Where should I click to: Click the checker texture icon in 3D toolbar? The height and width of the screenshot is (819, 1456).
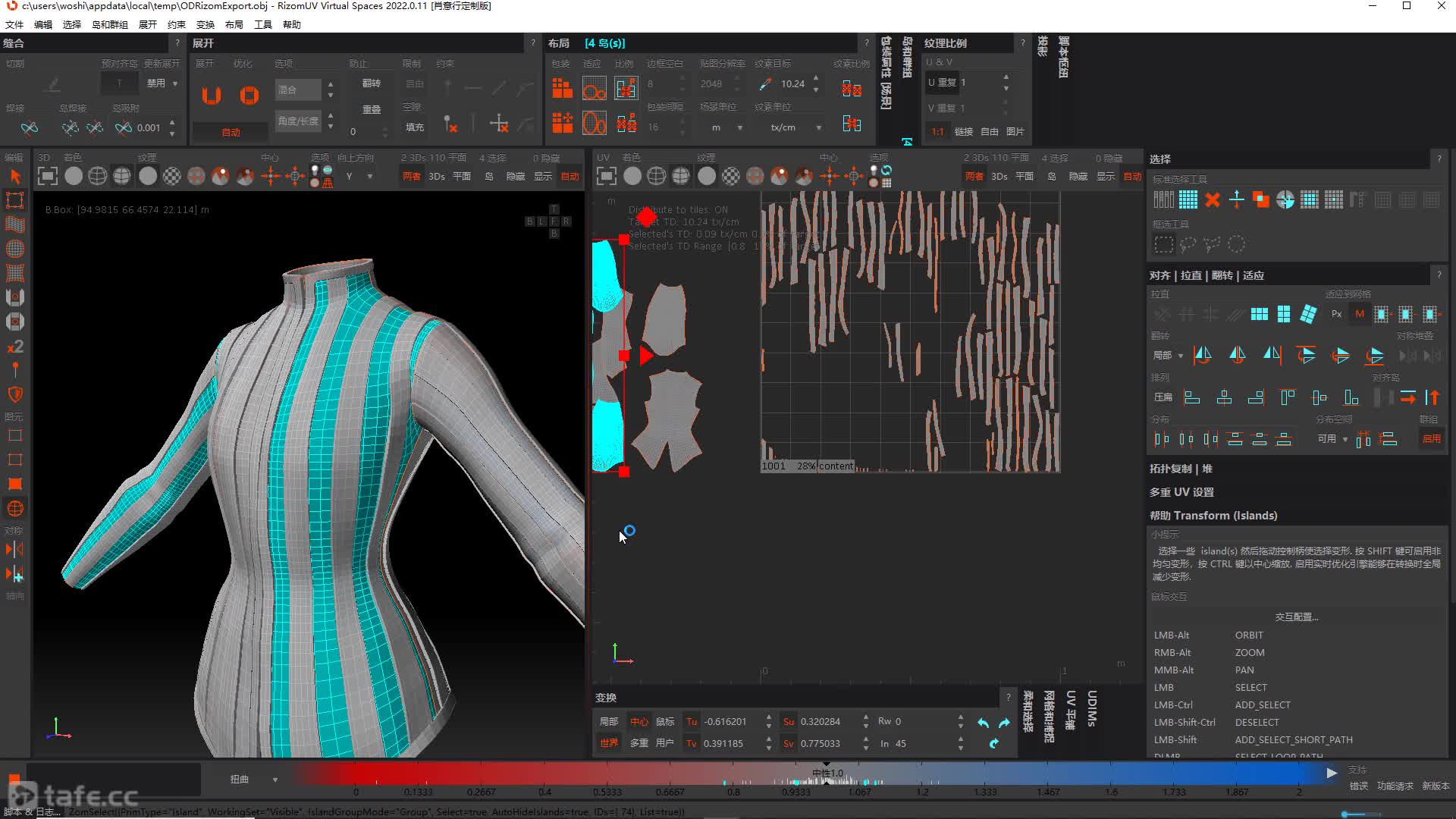[x=172, y=177]
